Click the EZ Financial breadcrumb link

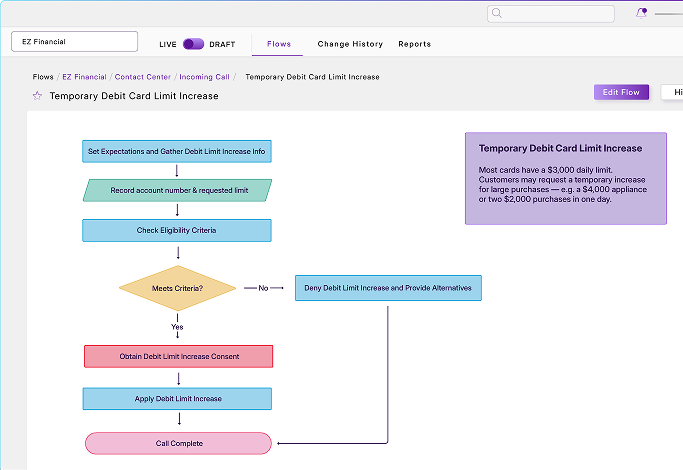pyautogui.click(x=84, y=77)
